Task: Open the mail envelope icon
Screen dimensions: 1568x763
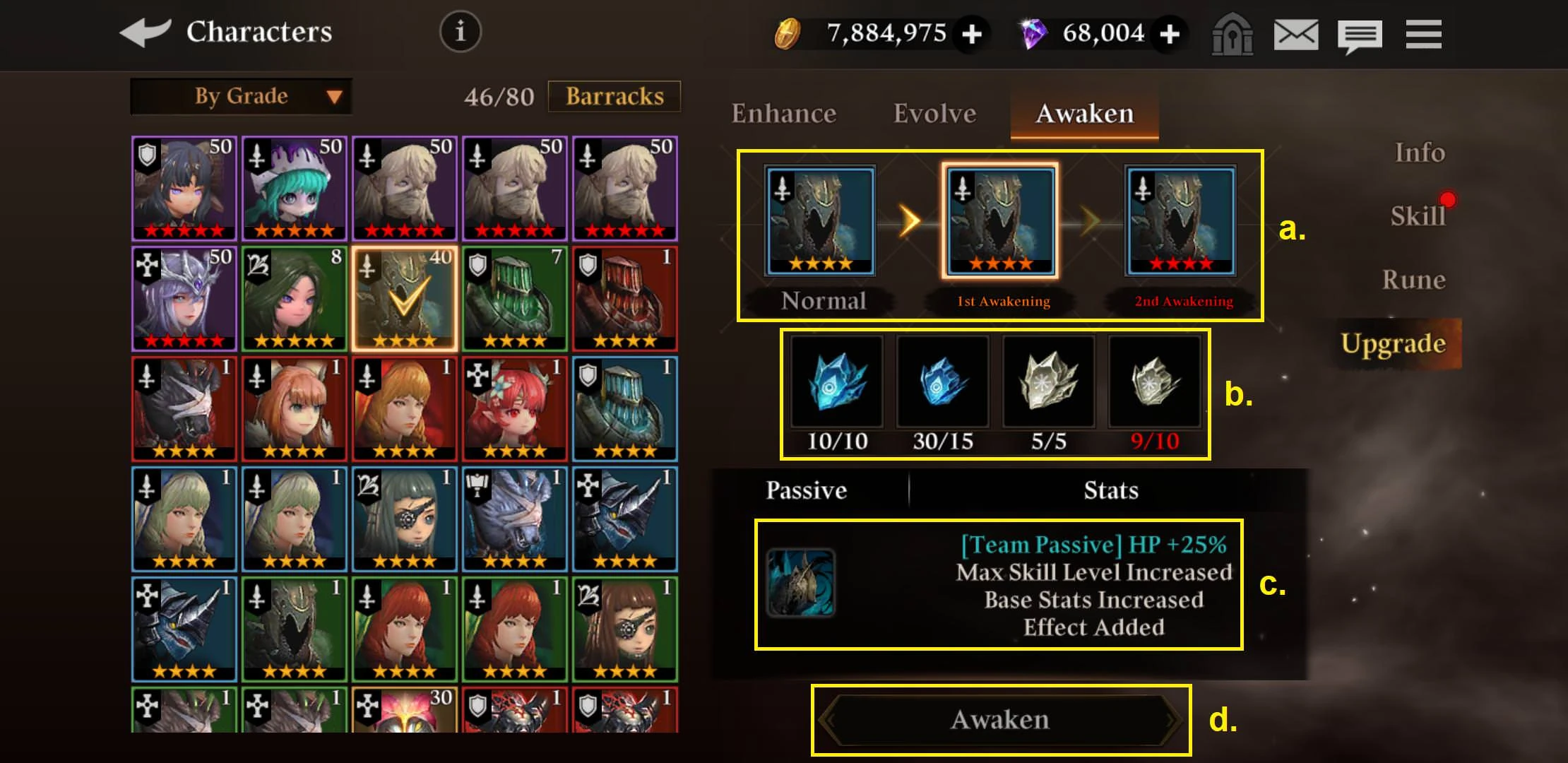Action: 1295,34
